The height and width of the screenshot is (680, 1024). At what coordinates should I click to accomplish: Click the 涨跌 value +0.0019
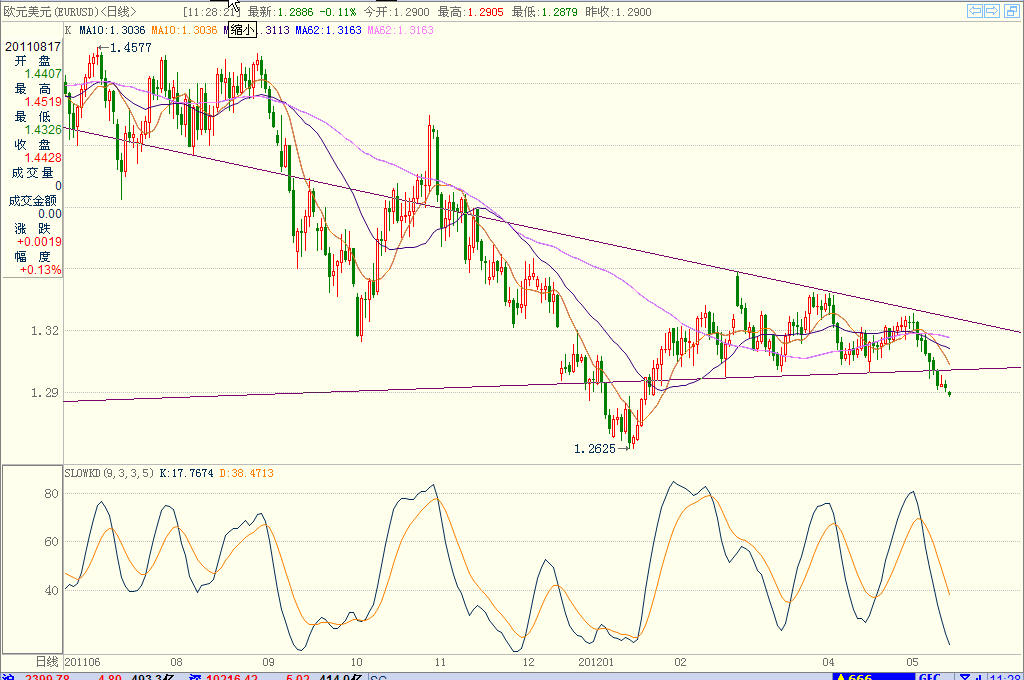click(39, 242)
